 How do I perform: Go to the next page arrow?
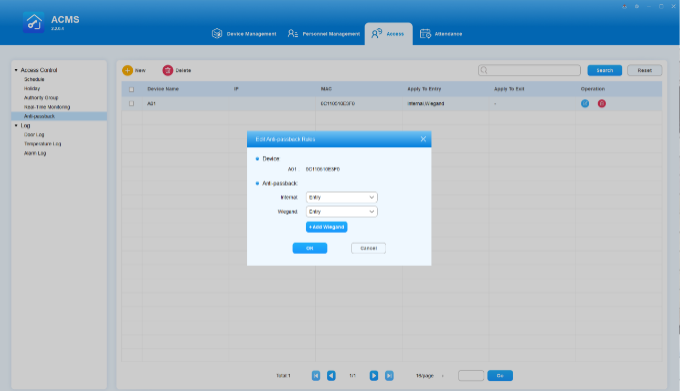(x=373, y=375)
